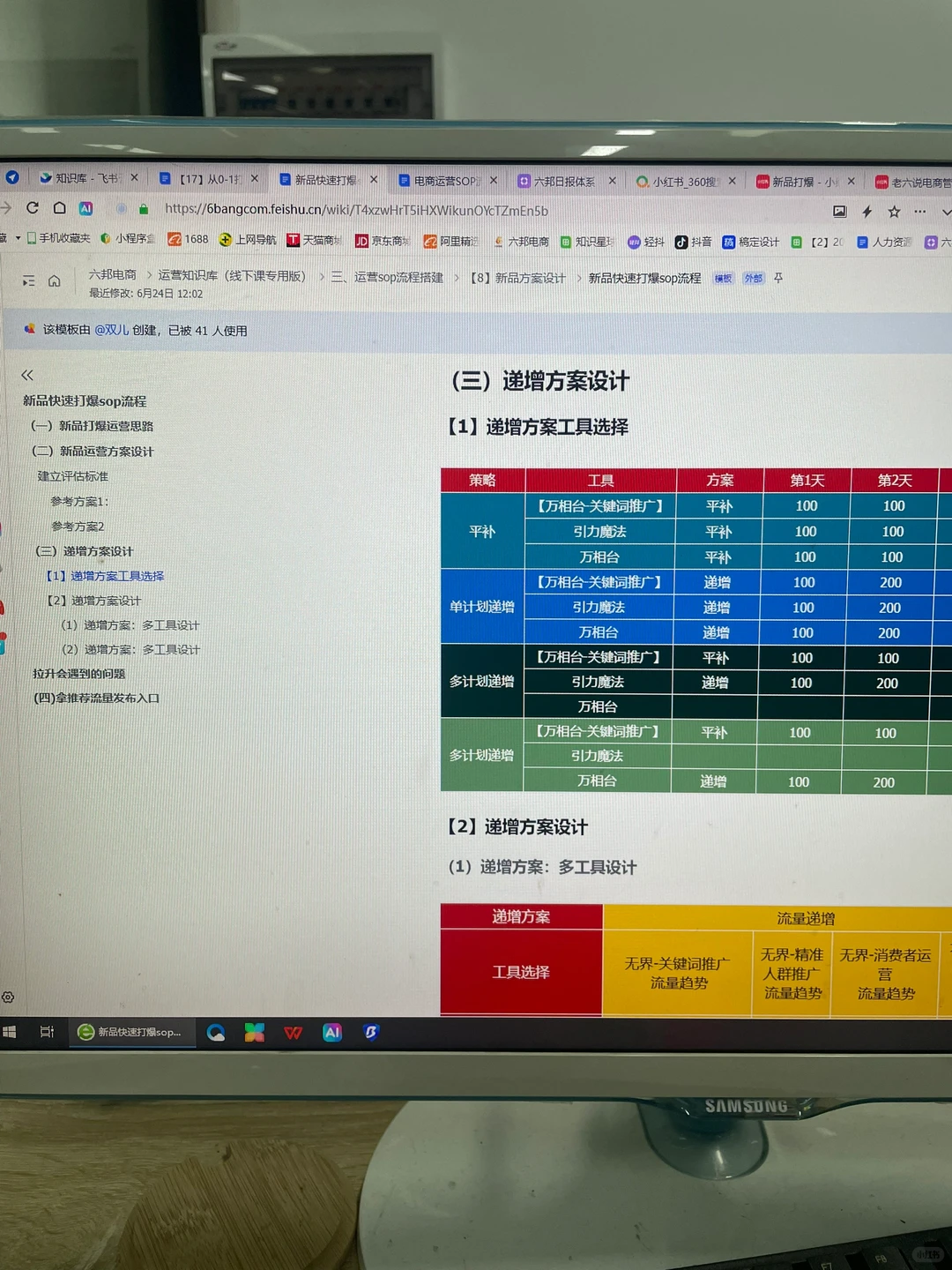Screen dimensions: 952x1270
Task: Bookmark this page via the star icon
Action: click(892, 212)
